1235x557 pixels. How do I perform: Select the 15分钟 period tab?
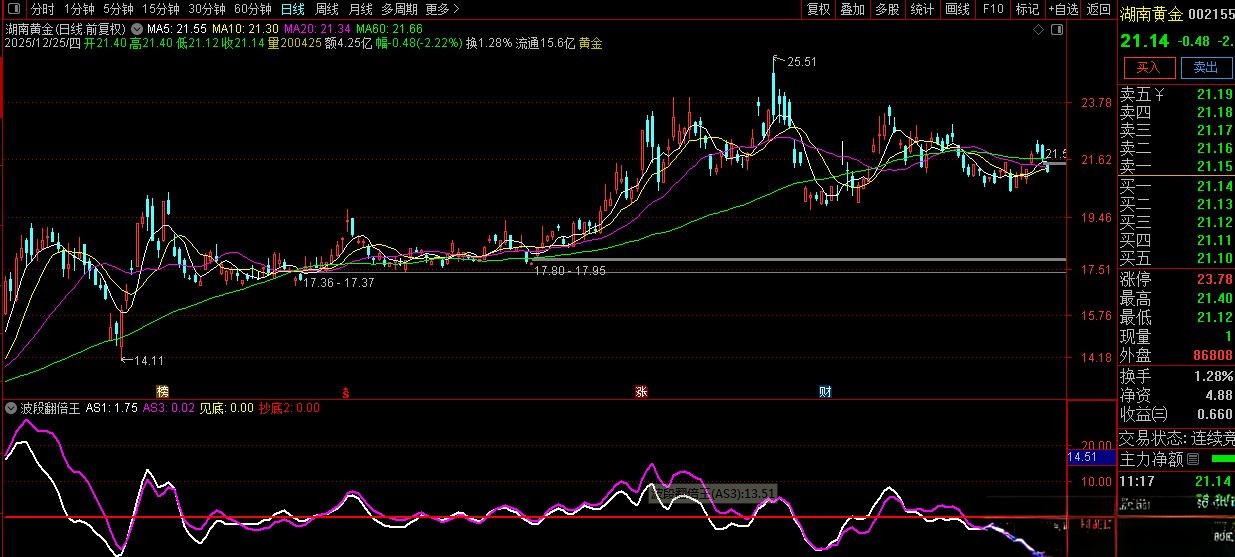point(160,9)
